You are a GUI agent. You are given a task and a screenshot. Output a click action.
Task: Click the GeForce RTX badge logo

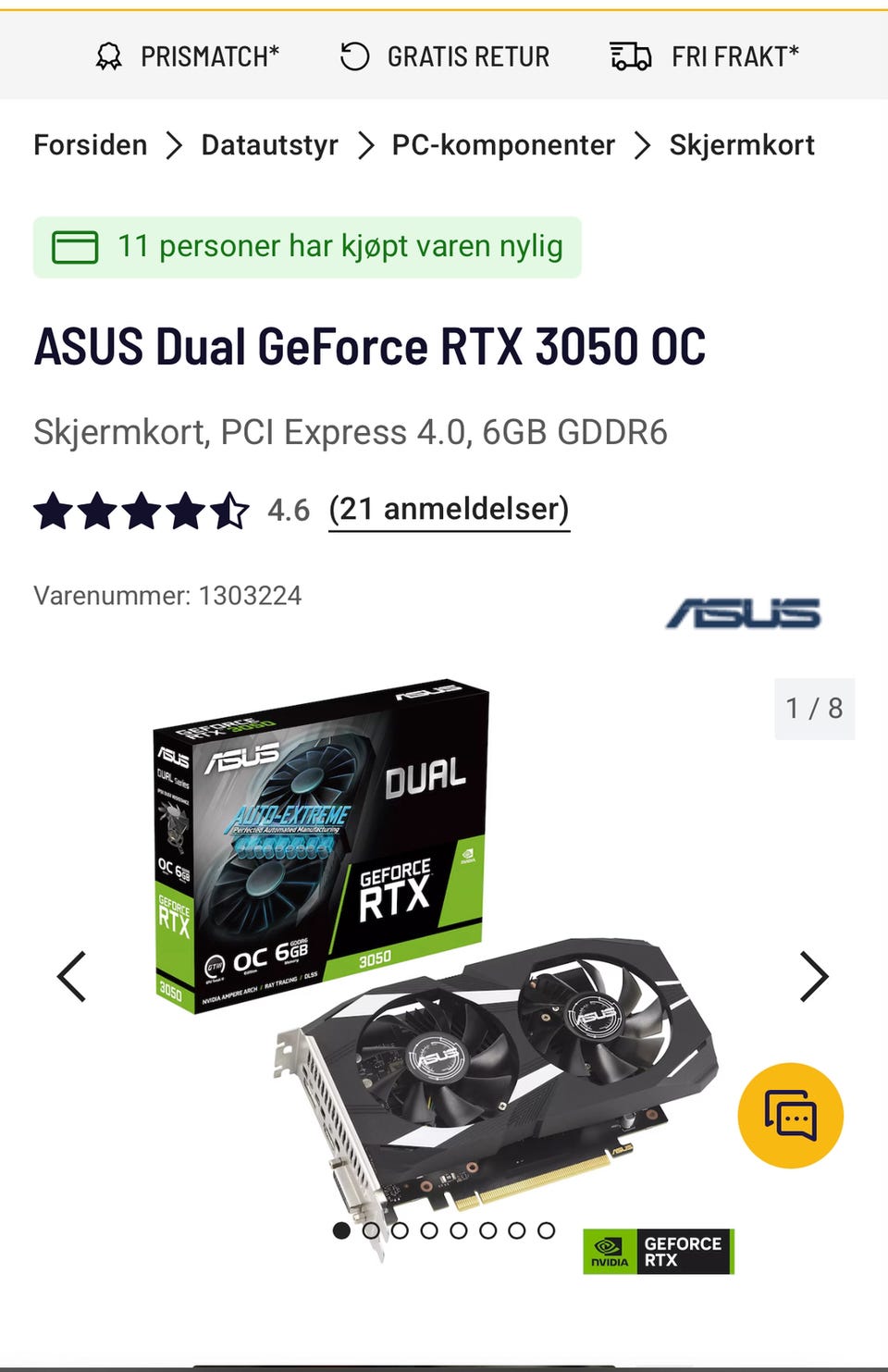click(x=659, y=1252)
